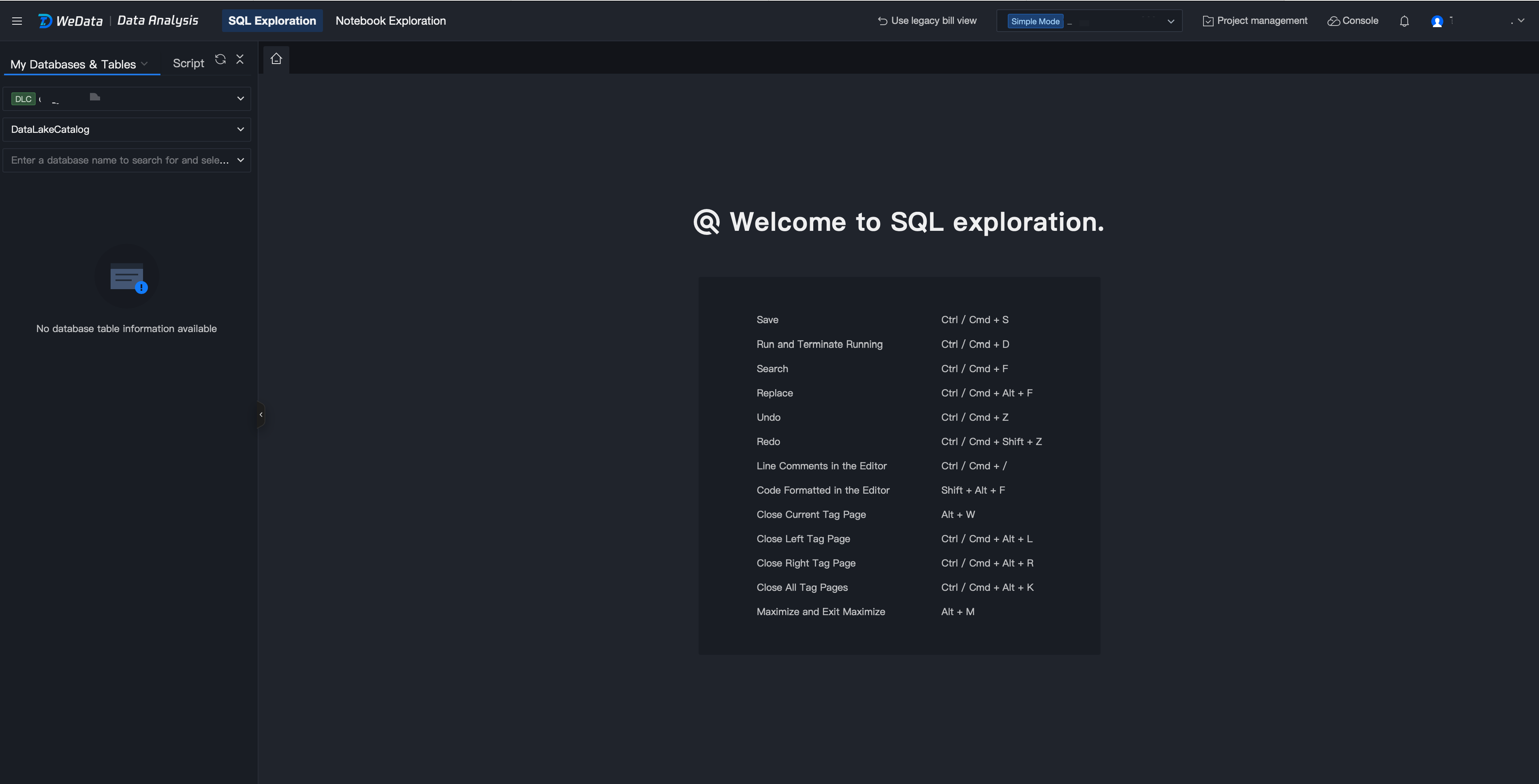Click the WeData logo icon
This screenshot has height=784, width=1539.
pyautogui.click(x=45, y=21)
